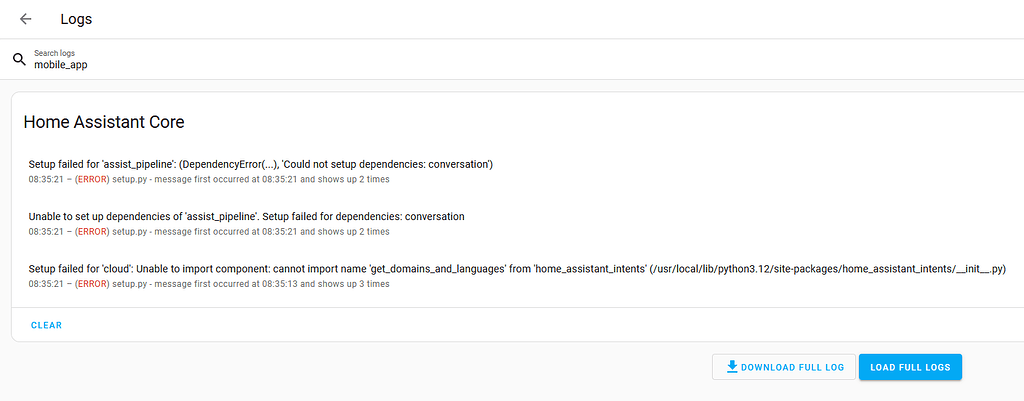
Task: Click the search magnifier icon
Action: (19, 59)
